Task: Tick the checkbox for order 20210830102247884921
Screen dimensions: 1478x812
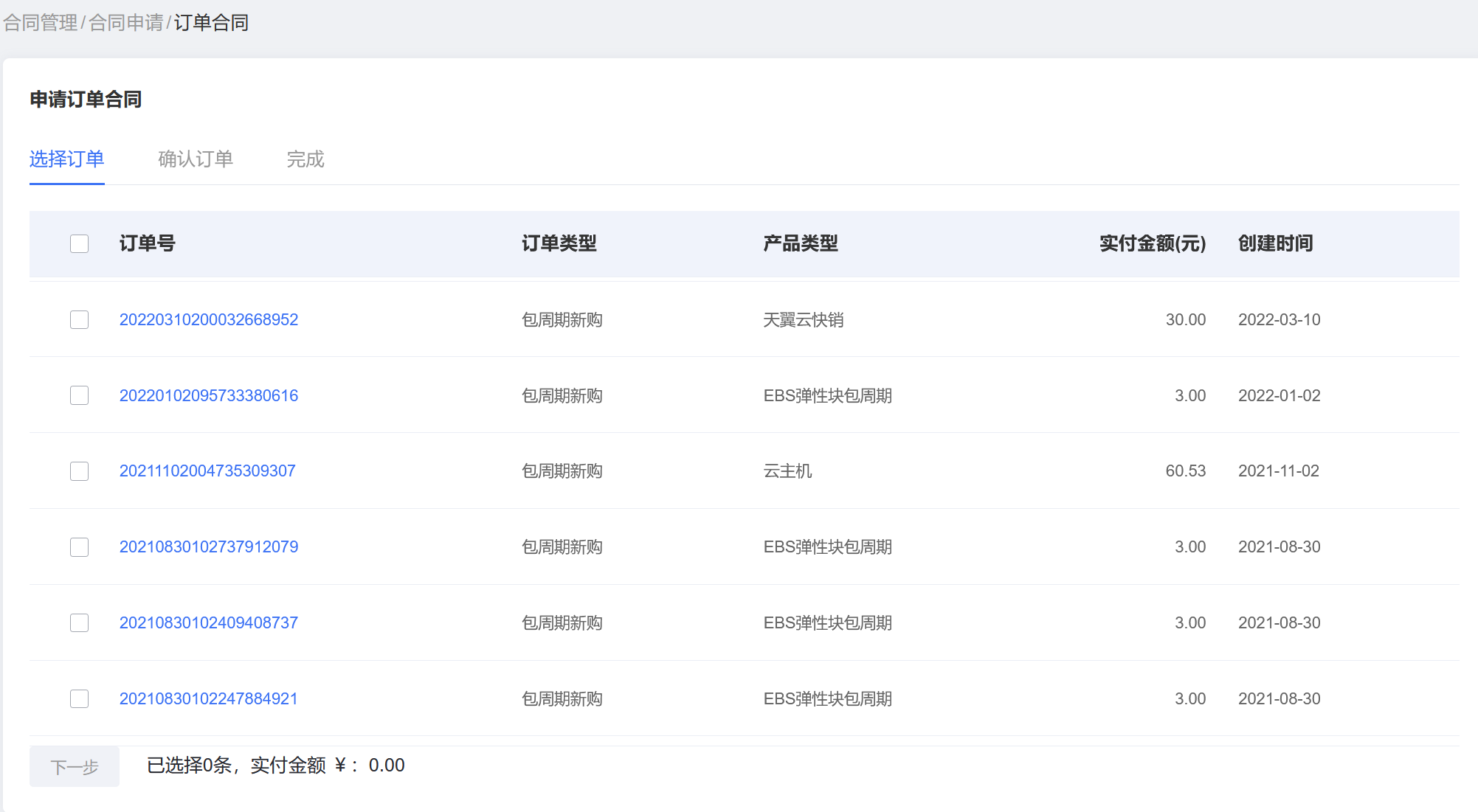Action: point(79,698)
